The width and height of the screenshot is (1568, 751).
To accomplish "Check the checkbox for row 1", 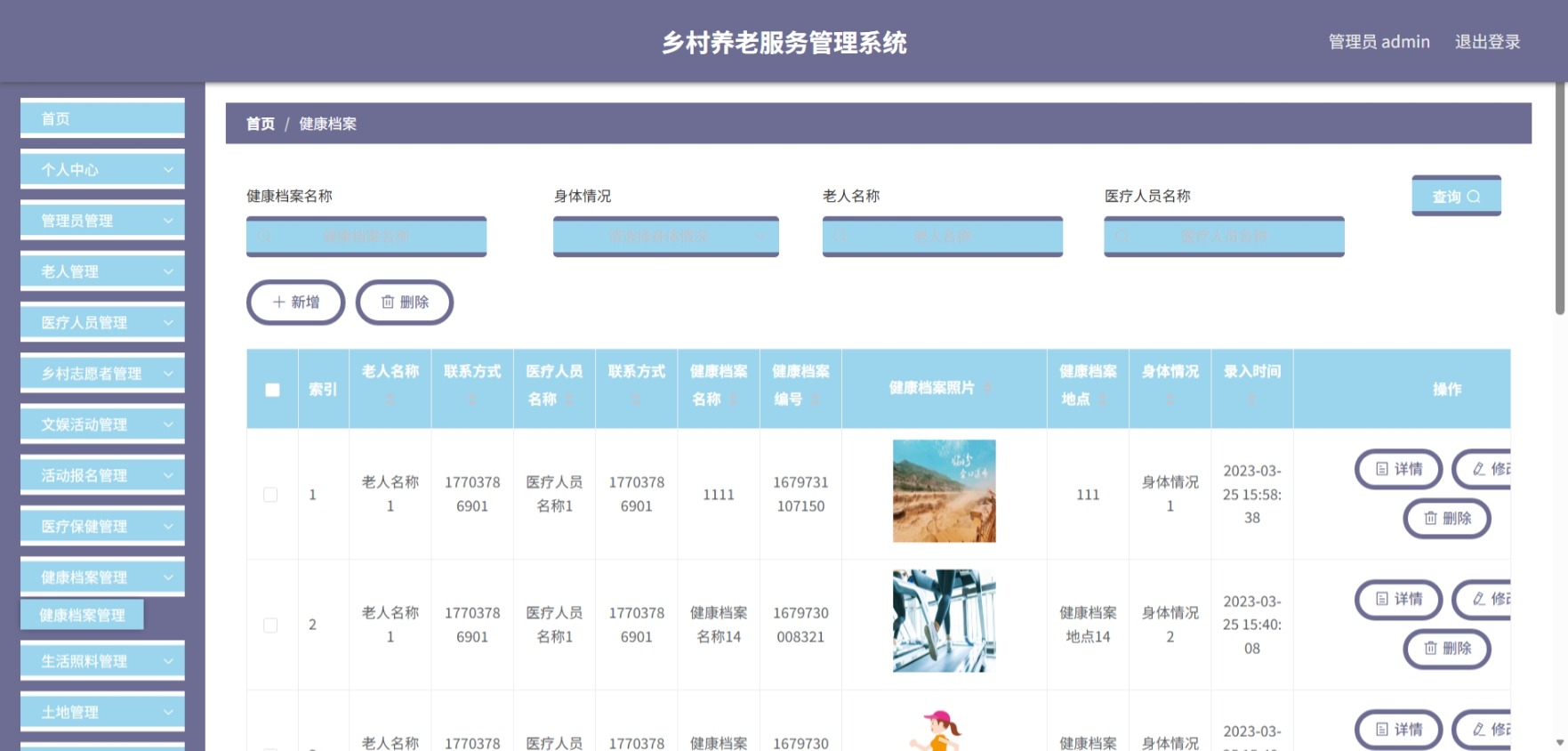I will (270, 495).
